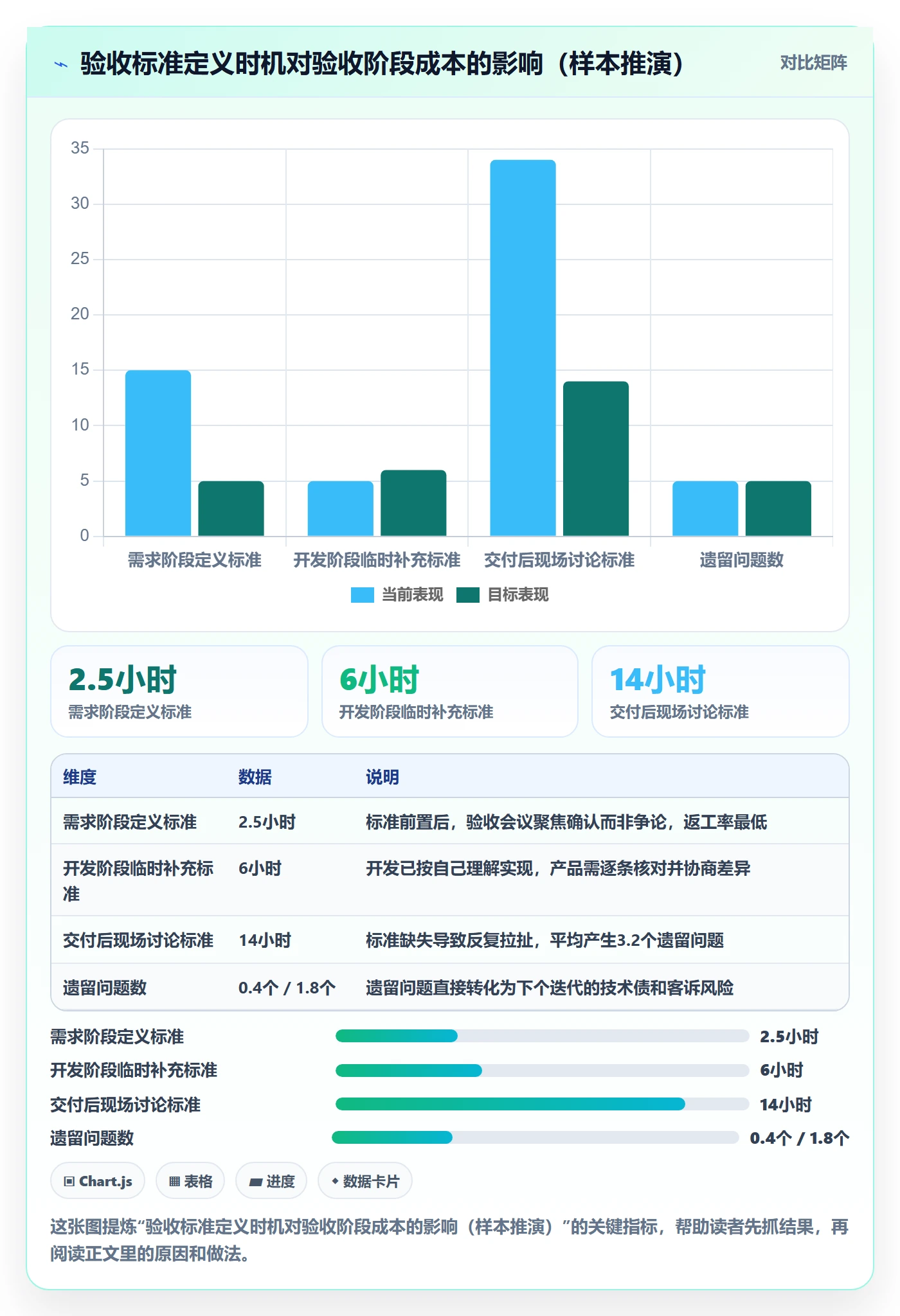The width and height of the screenshot is (900, 1316).
Task: Select the 交付后现场讨论标准 table row name
Action: [138, 940]
